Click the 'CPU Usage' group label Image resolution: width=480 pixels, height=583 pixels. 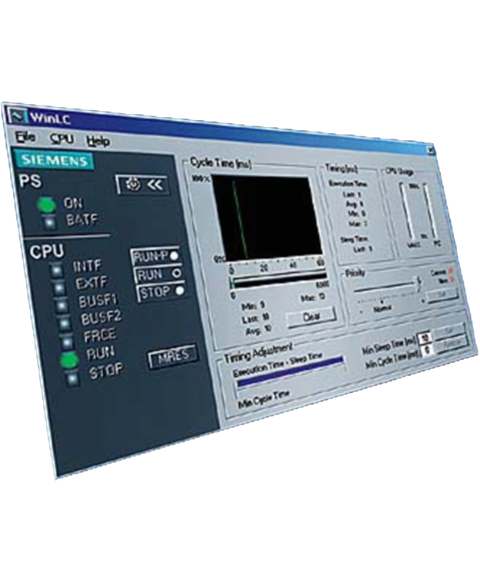pyautogui.click(x=399, y=171)
